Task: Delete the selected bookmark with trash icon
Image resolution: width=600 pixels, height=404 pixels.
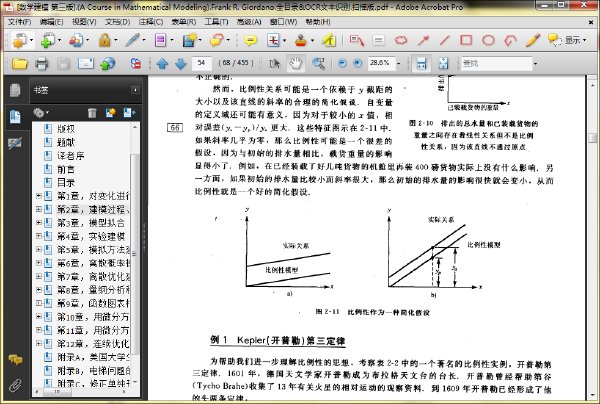Action: point(92,113)
